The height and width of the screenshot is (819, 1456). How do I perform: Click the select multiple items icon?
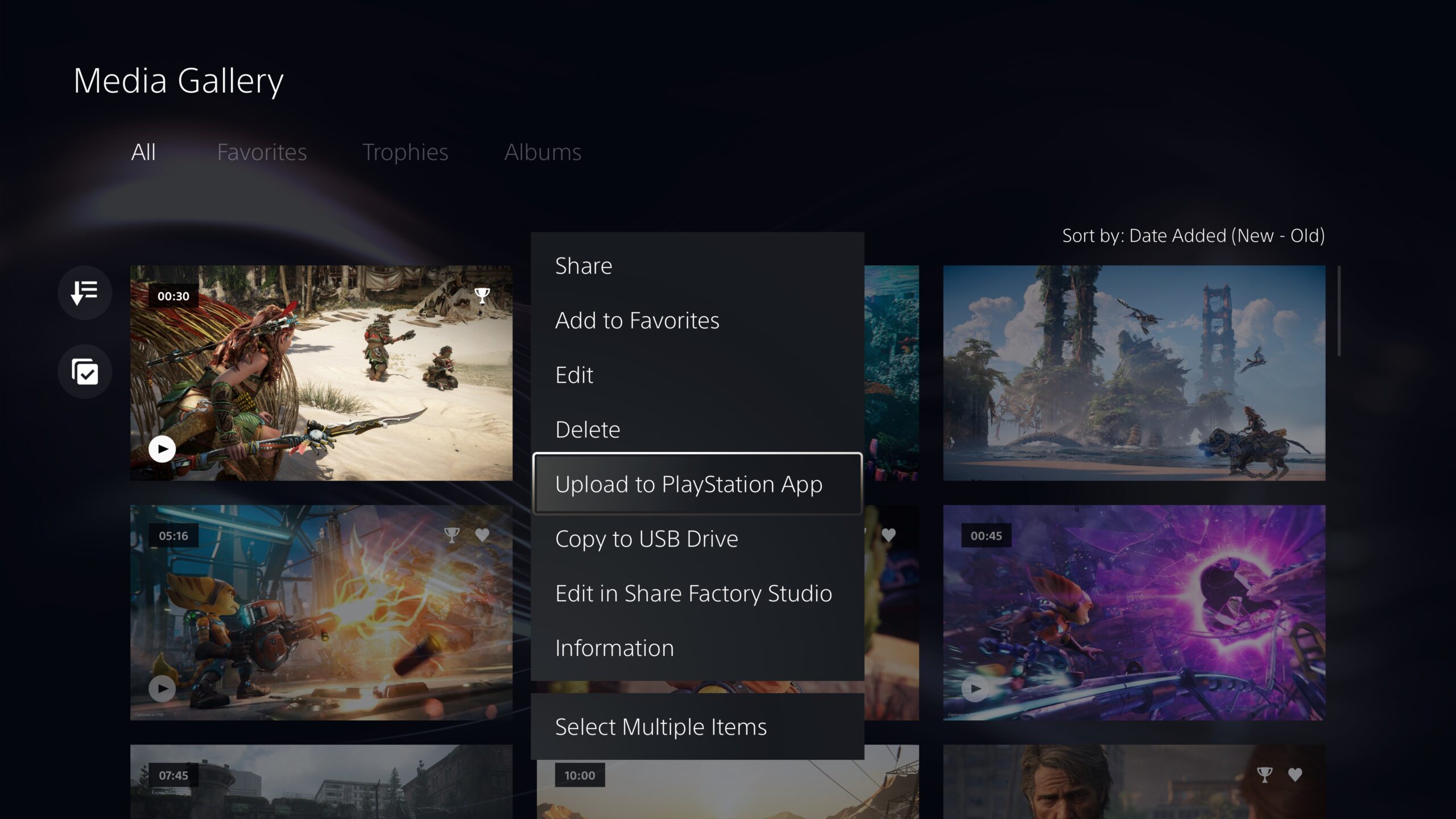tap(85, 371)
